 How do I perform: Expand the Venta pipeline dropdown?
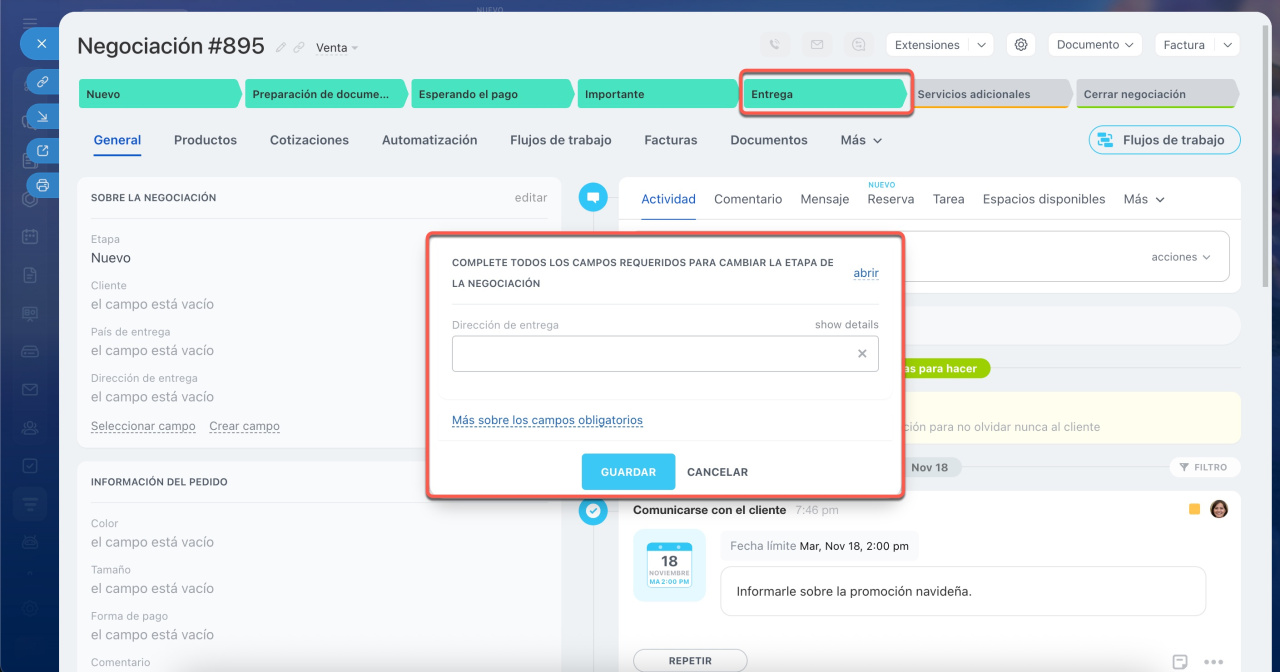tap(337, 48)
